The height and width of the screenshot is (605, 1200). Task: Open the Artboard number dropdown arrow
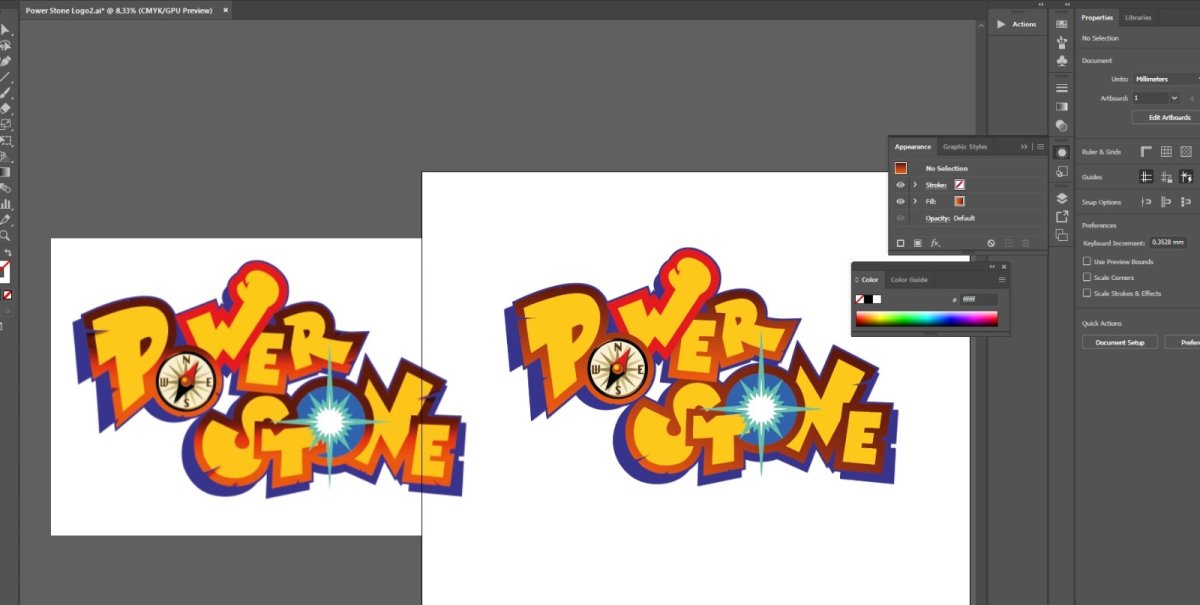[x=1174, y=98]
